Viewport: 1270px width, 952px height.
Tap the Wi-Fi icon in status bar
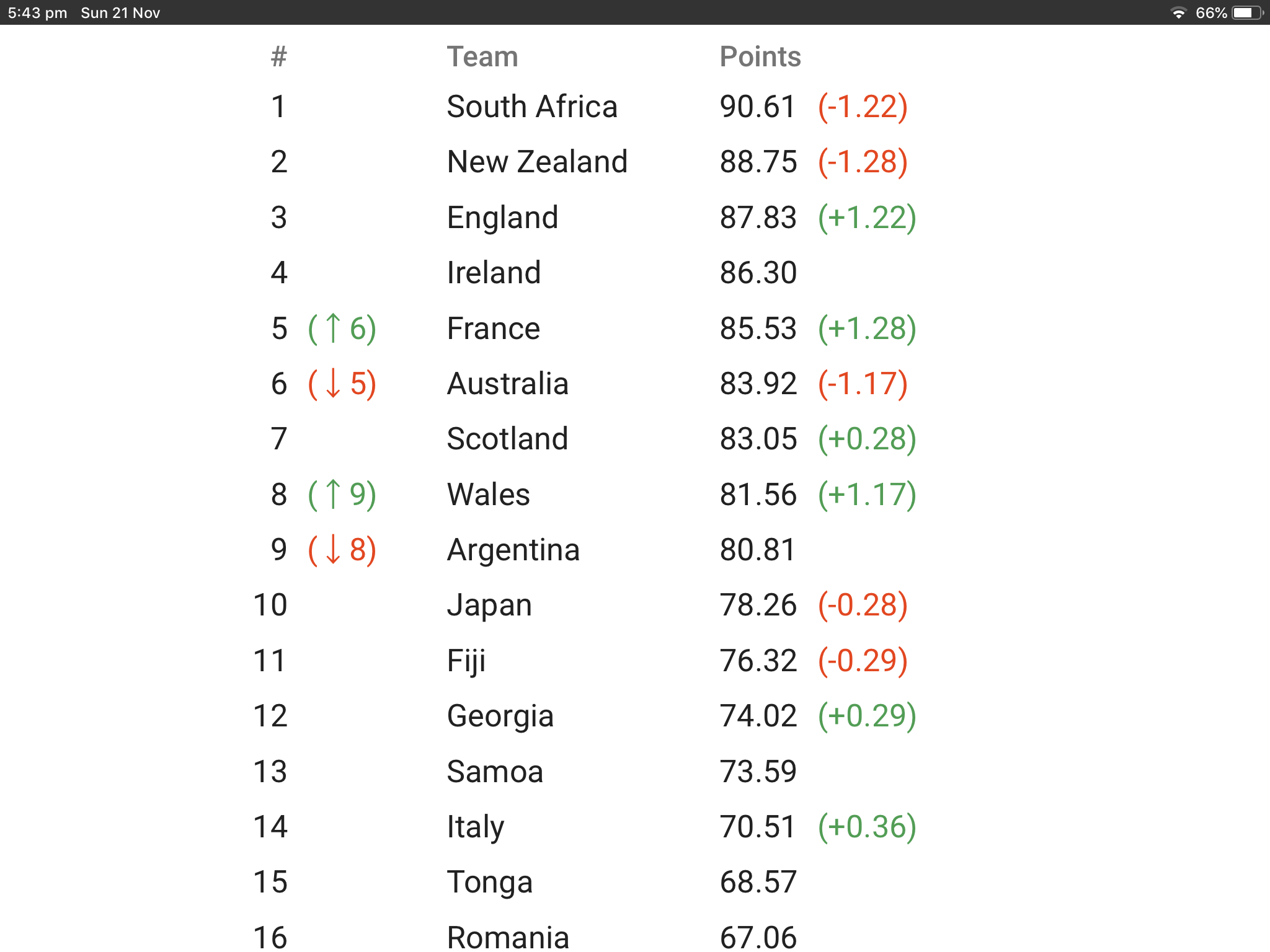1178,13
